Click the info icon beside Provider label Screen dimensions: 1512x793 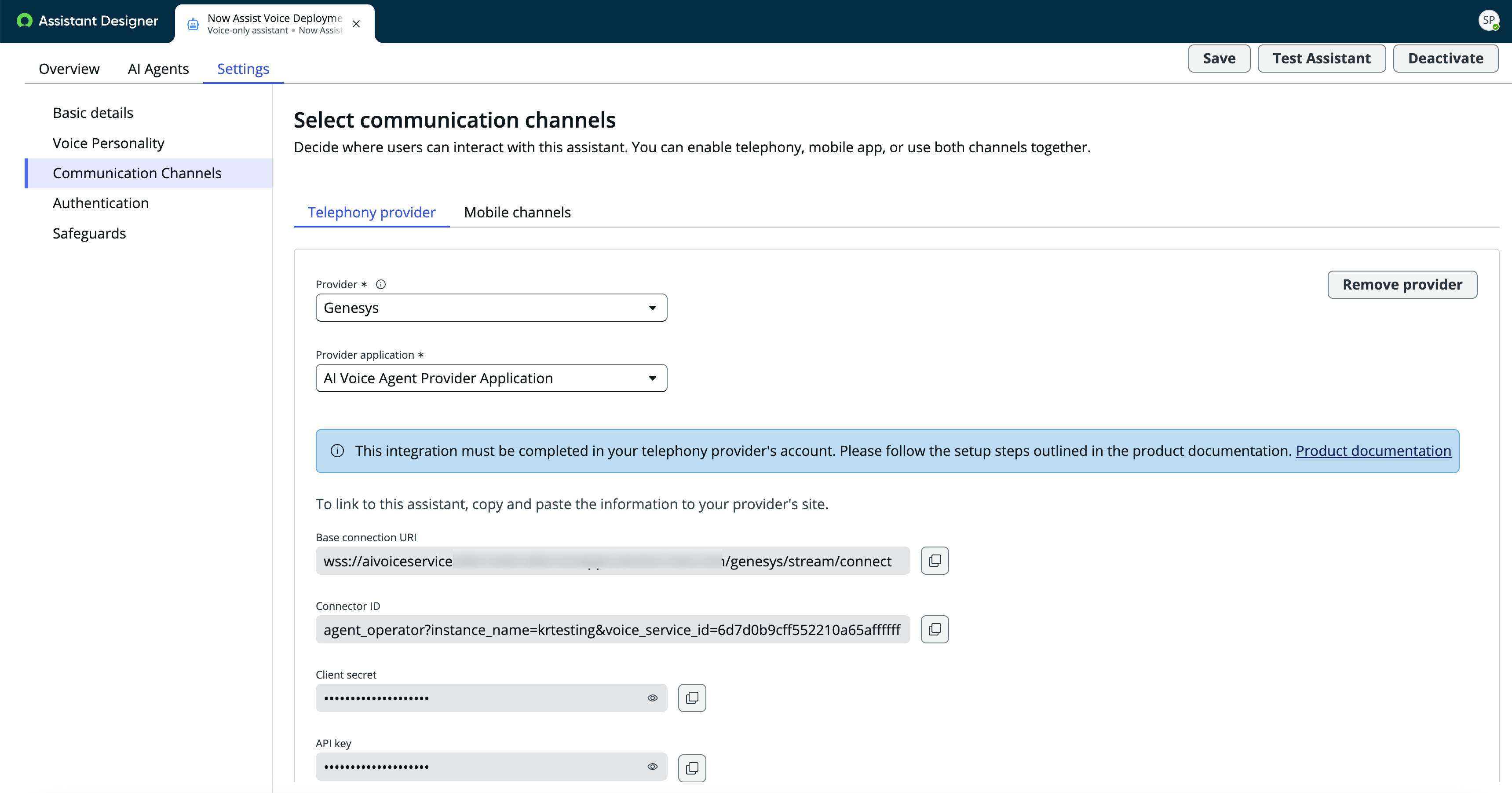(381, 284)
